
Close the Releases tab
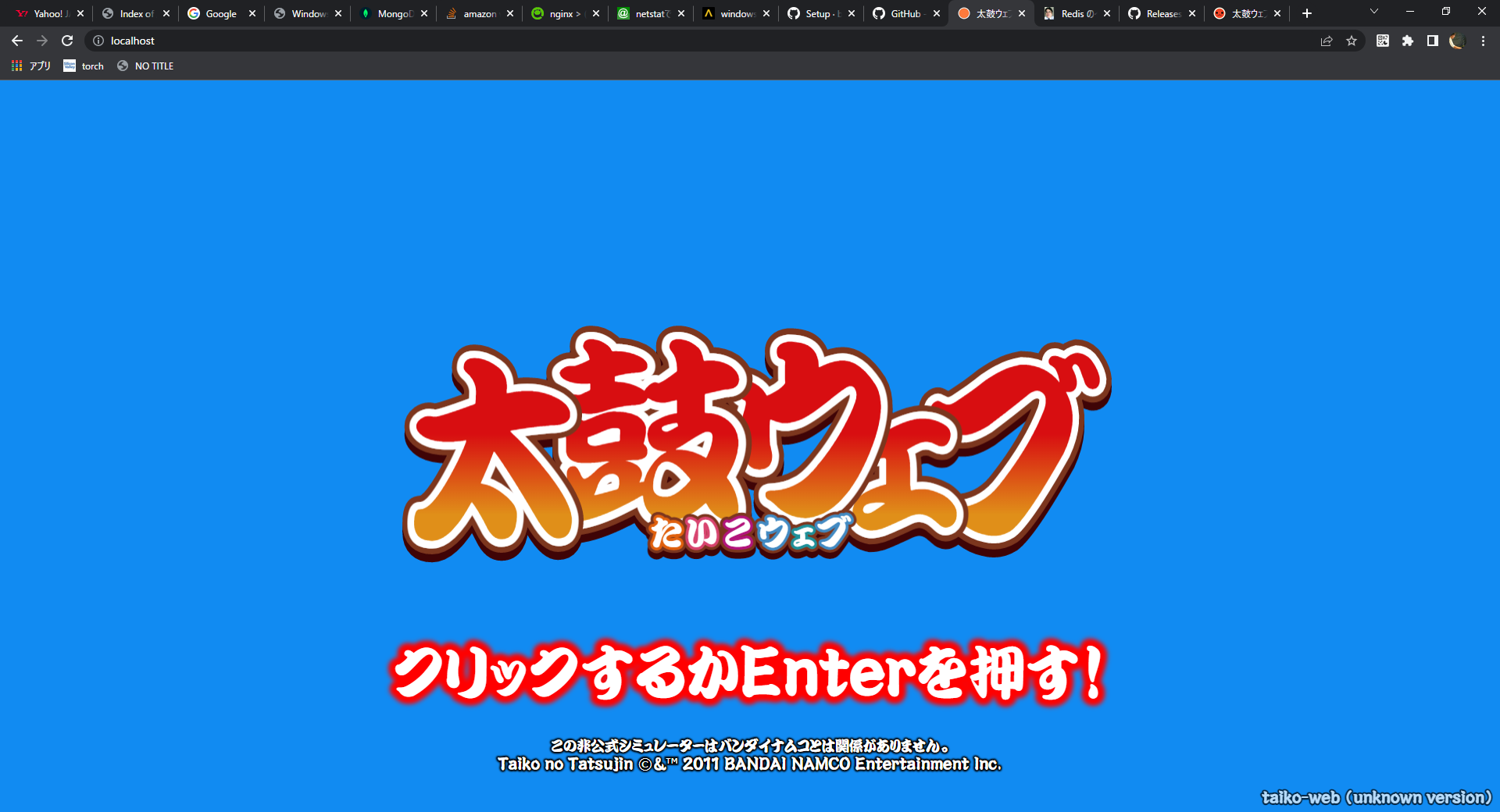tap(1192, 13)
